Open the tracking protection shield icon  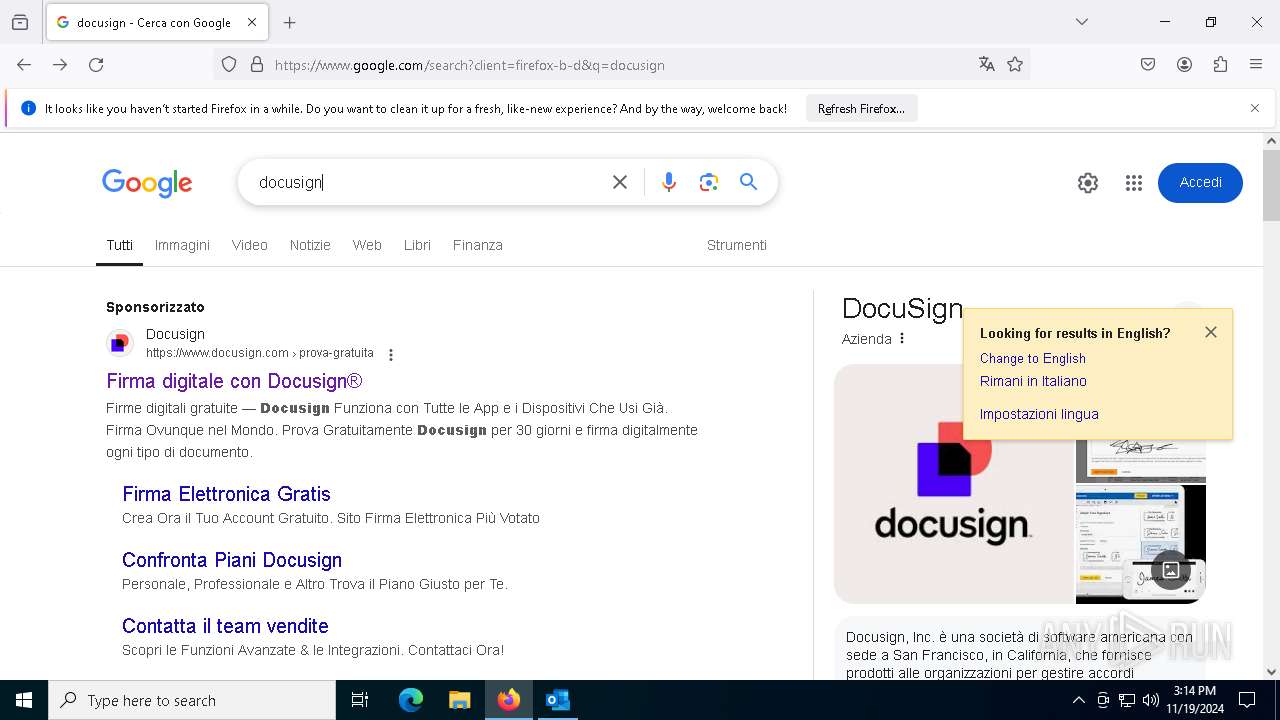[x=229, y=65]
